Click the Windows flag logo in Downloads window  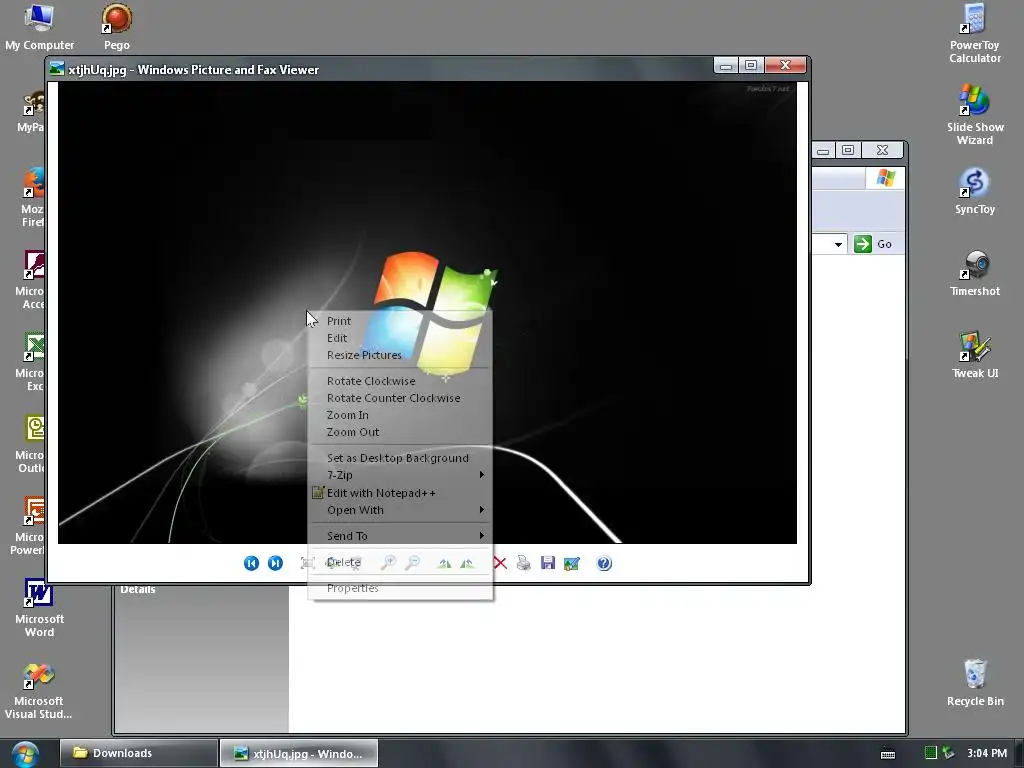click(886, 178)
